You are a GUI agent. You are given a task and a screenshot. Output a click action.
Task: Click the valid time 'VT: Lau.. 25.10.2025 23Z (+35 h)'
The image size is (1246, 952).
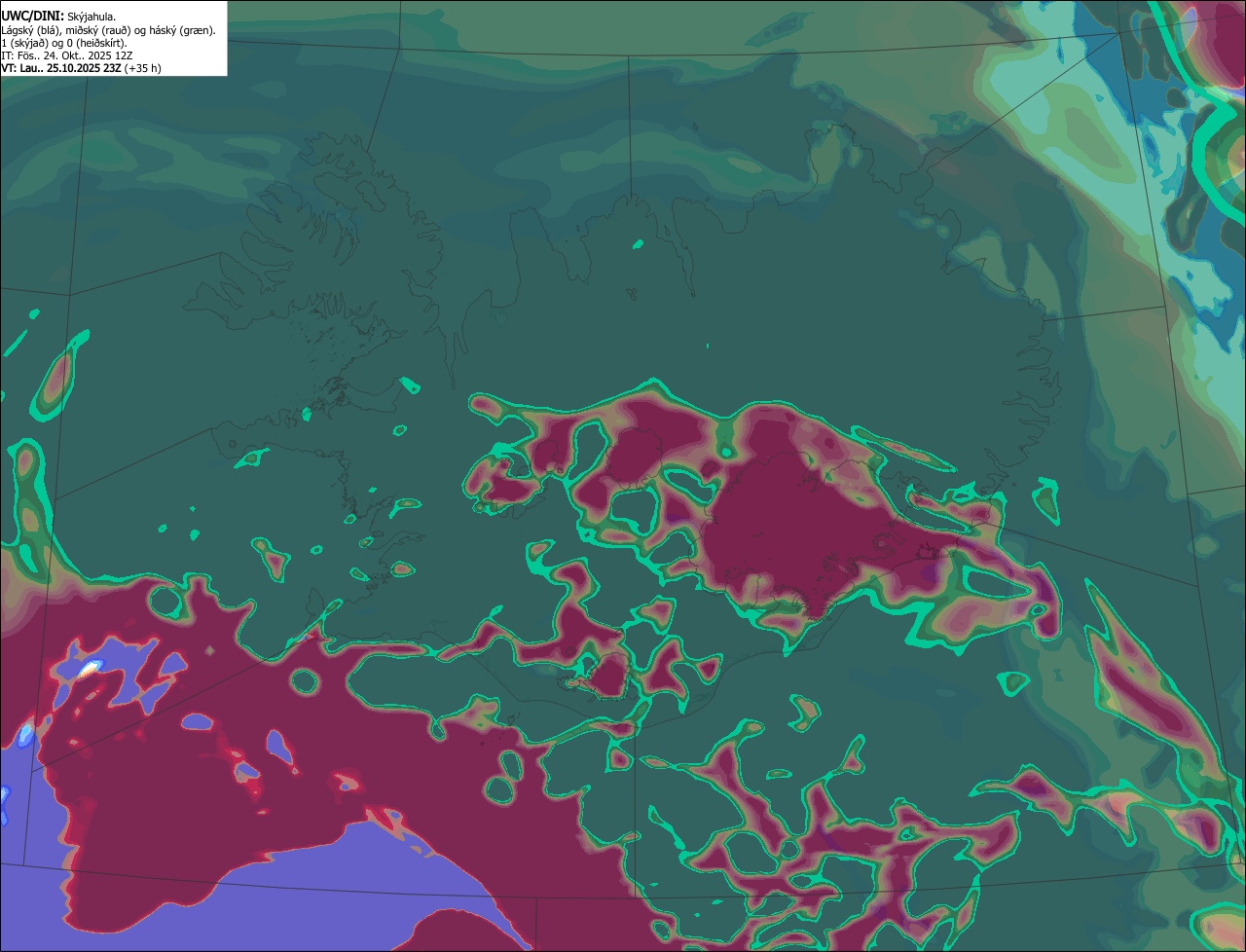[x=81, y=68]
